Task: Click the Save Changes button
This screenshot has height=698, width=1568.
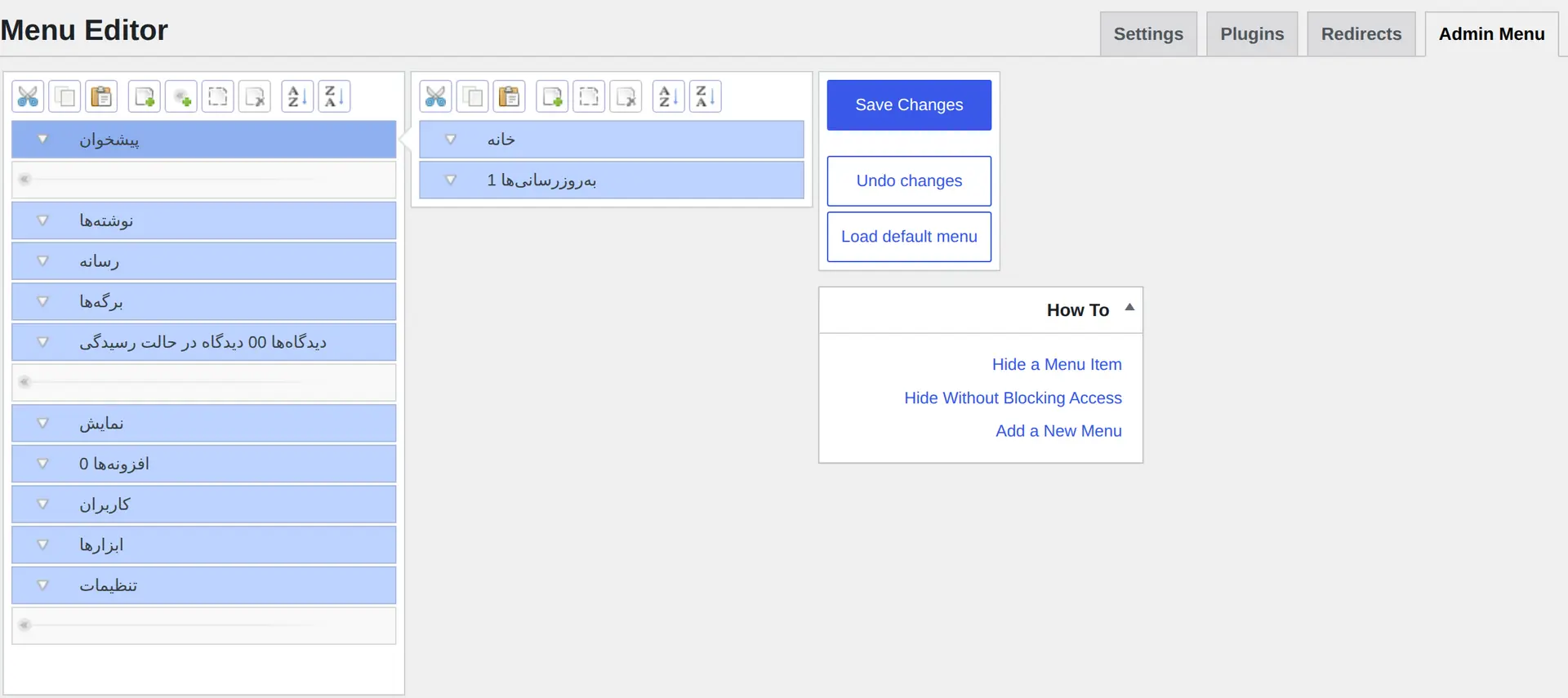Action: coord(909,105)
